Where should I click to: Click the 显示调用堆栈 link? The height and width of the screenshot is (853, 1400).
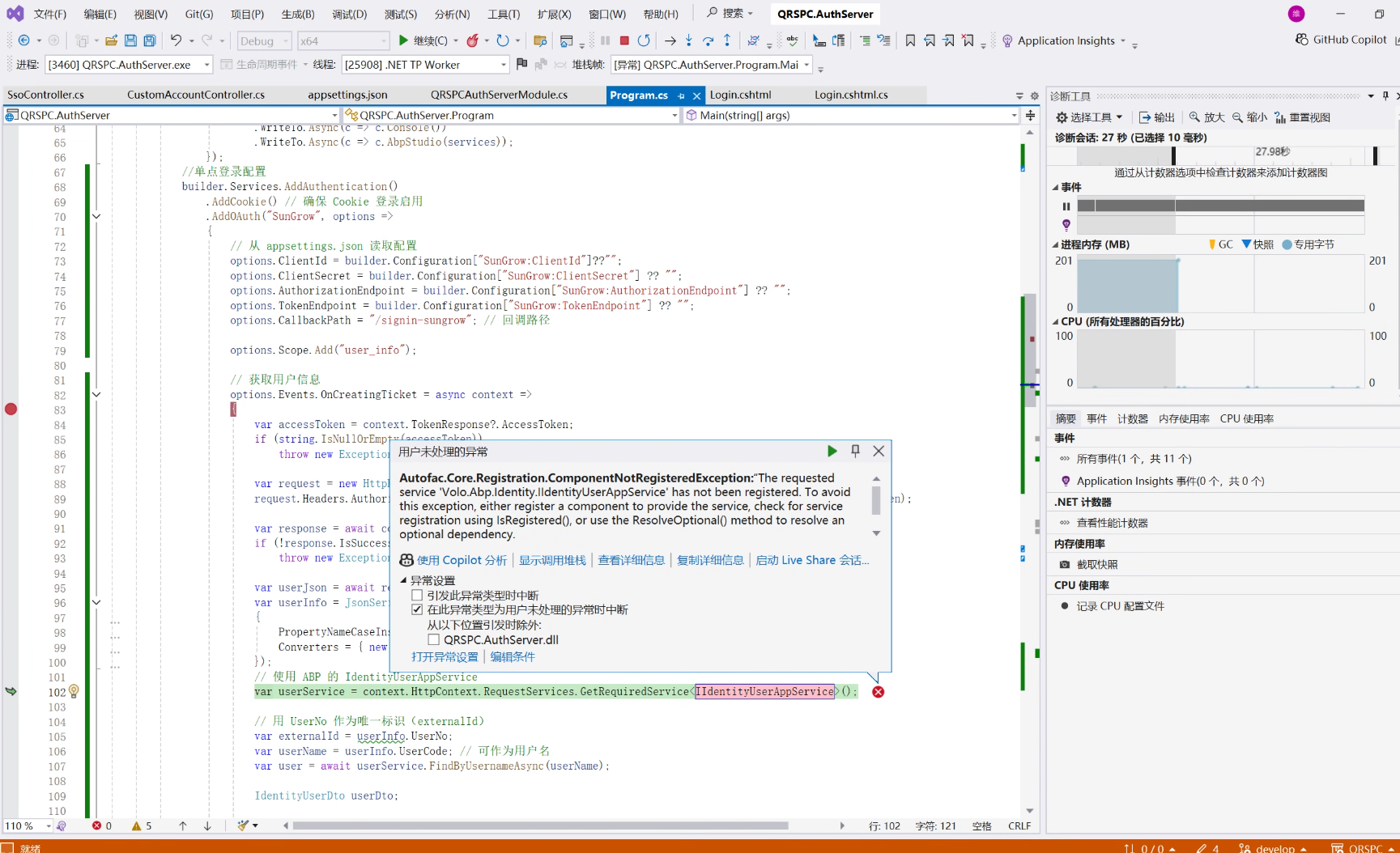click(552, 560)
